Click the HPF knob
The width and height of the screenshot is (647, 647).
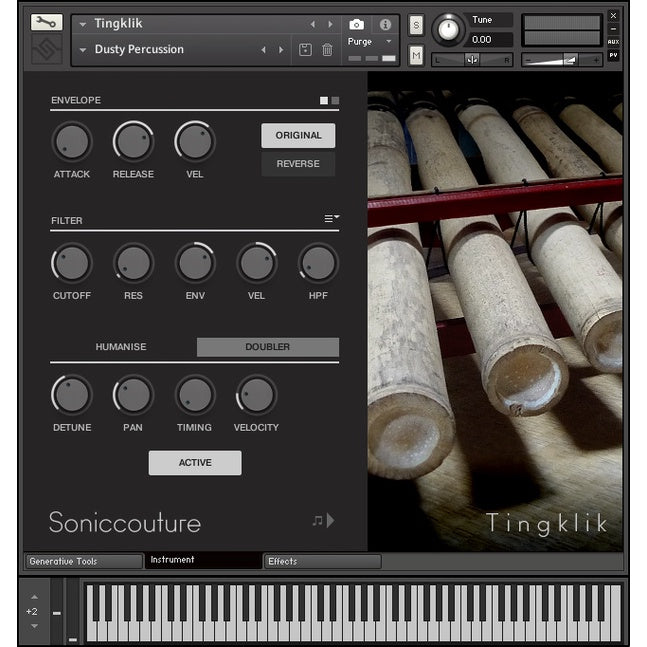pos(318,263)
